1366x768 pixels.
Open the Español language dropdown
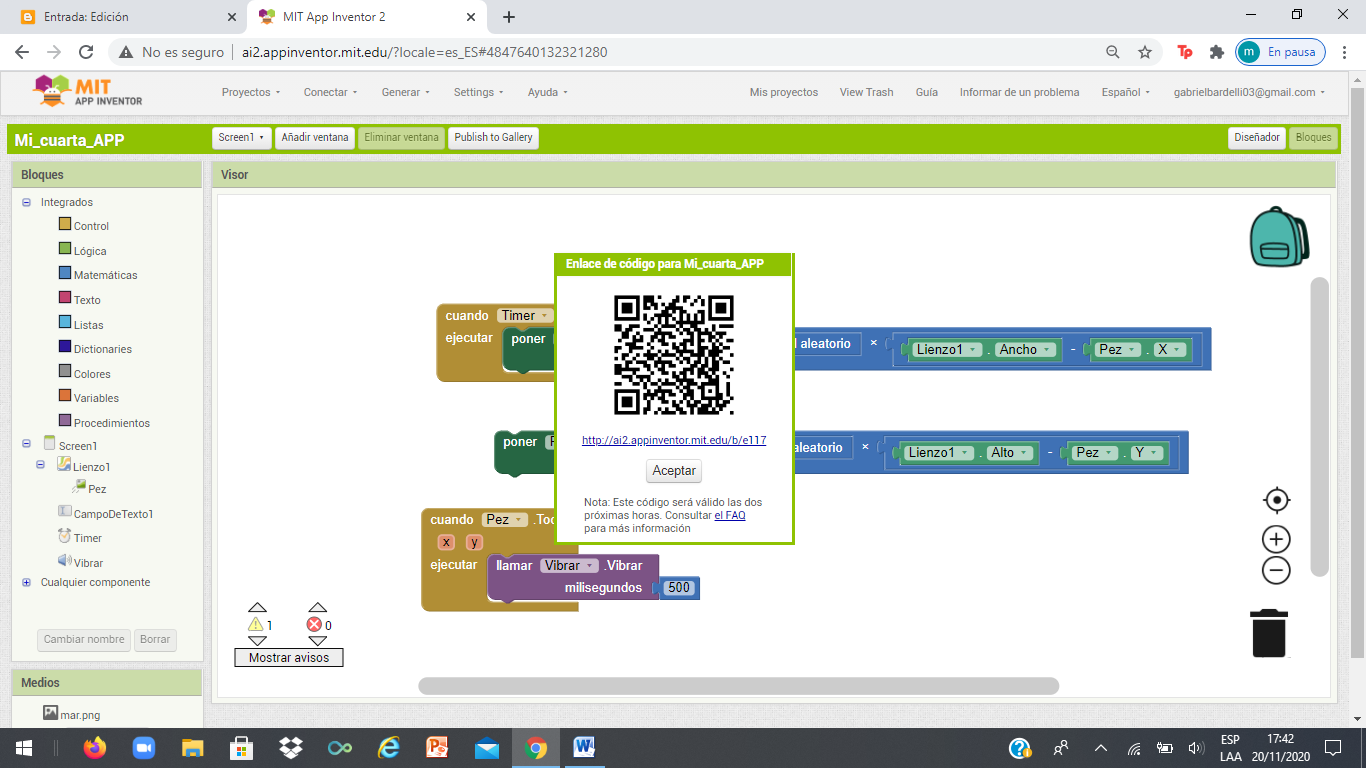coord(1126,92)
